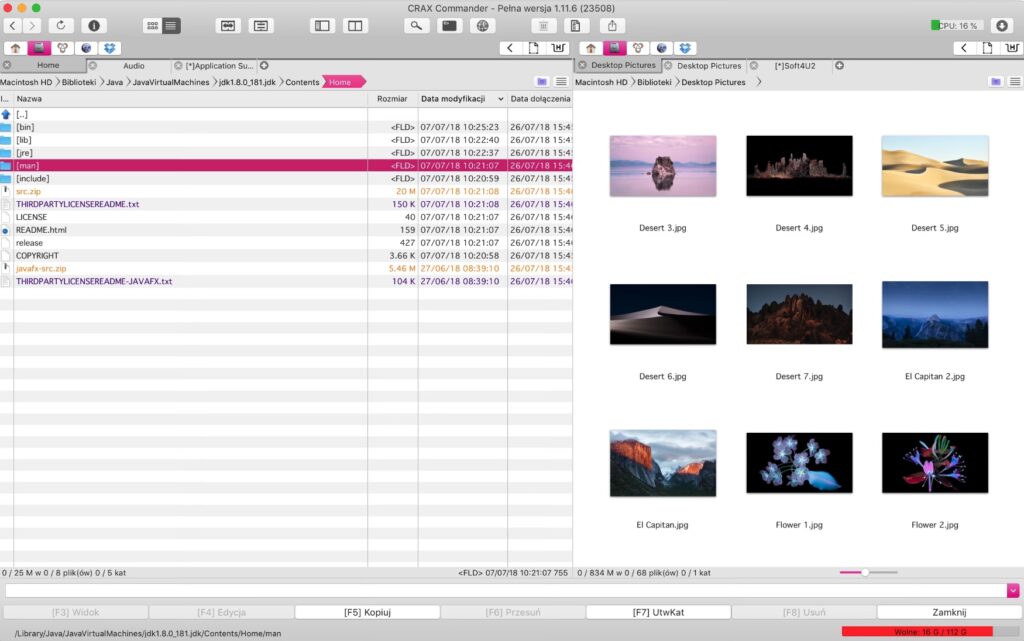The image size is (1024, 641).
Task: Click the home arrow icon above the right panel
Action: [591, 47]
